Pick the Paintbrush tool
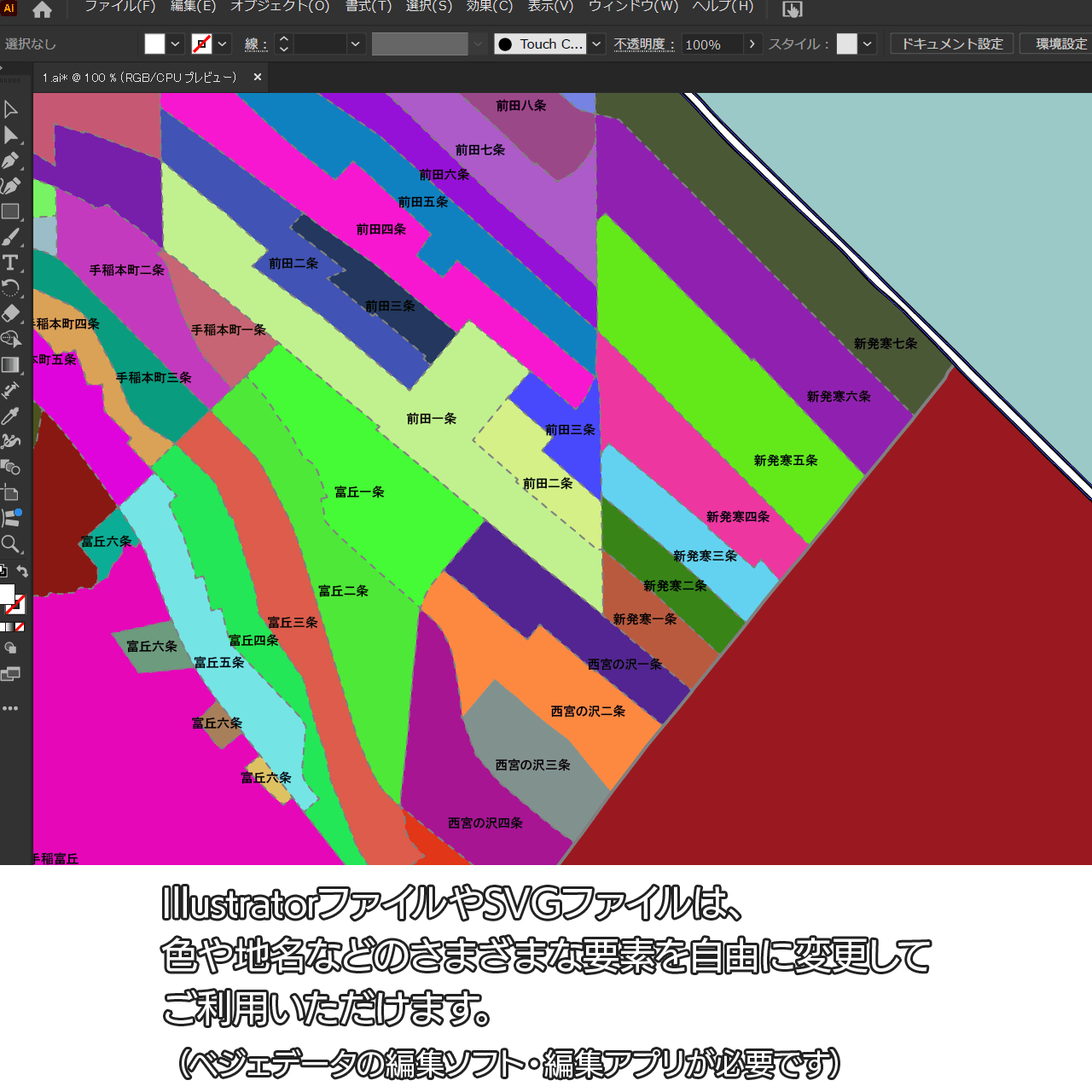Screen dimensions: 1092x1092 (x=11, y=237)
